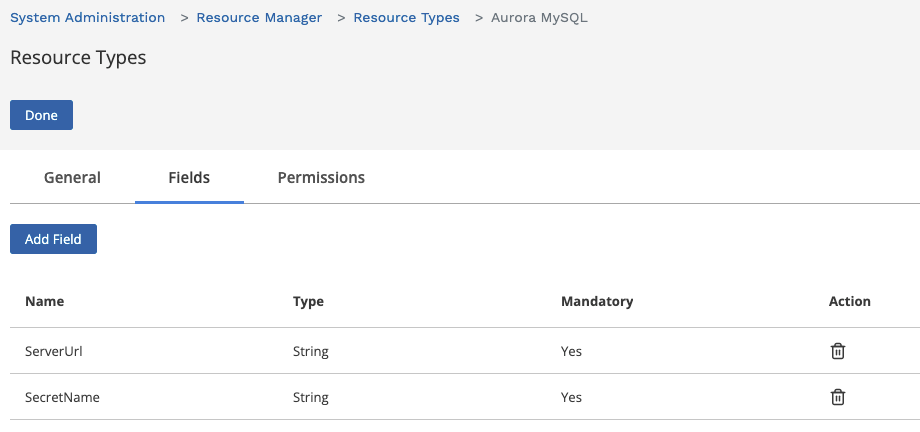Click the Resource Types page heading
The image size is (920, 432).
(x=78, y=58)
